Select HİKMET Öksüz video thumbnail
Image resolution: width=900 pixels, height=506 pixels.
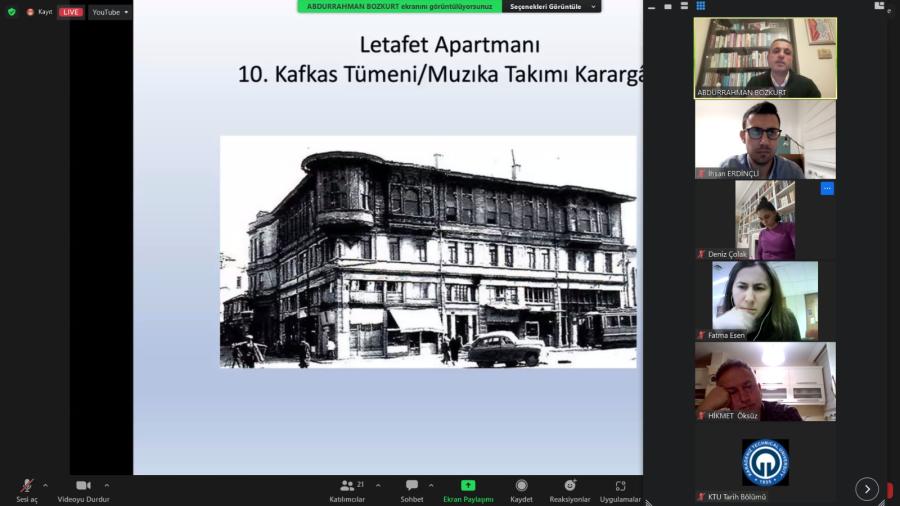pyautogui.click(x=765, y=382)
